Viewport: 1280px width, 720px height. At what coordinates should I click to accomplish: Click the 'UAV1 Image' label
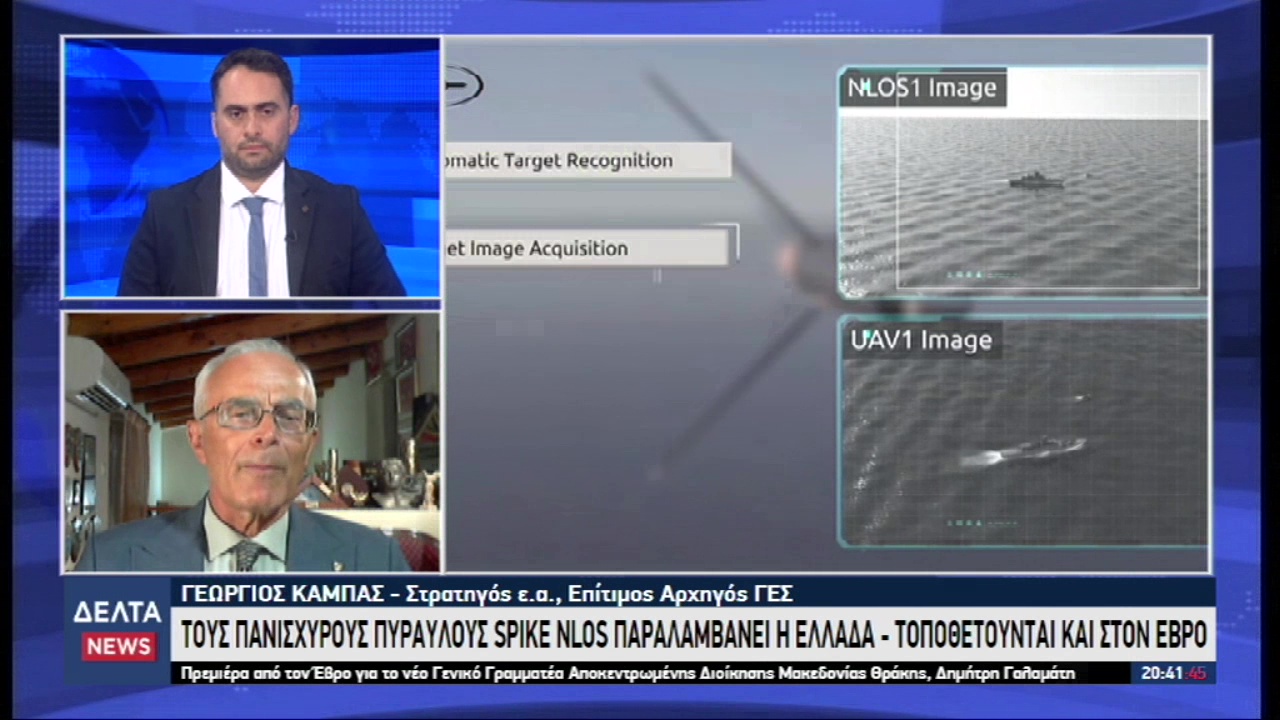[921, 340]
